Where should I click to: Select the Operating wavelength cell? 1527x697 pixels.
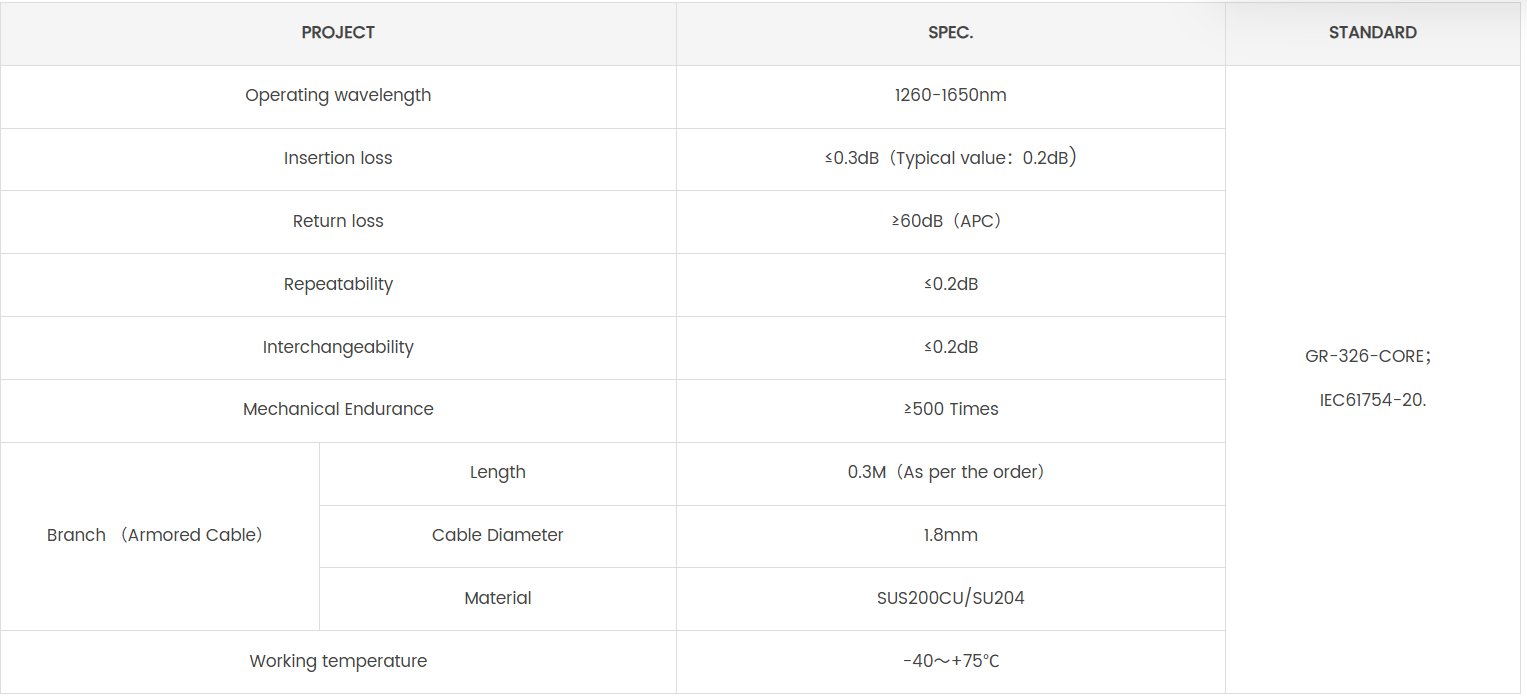338,96
